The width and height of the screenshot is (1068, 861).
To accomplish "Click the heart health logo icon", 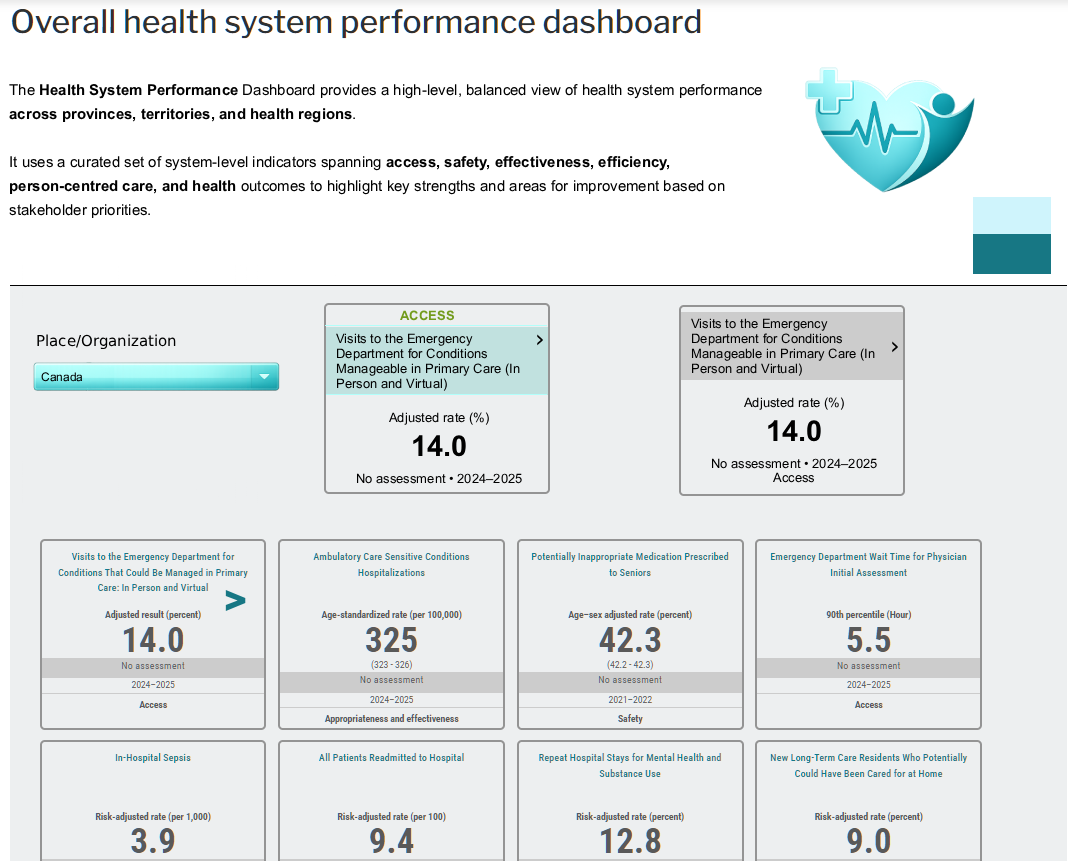I will tap(888, 129).
